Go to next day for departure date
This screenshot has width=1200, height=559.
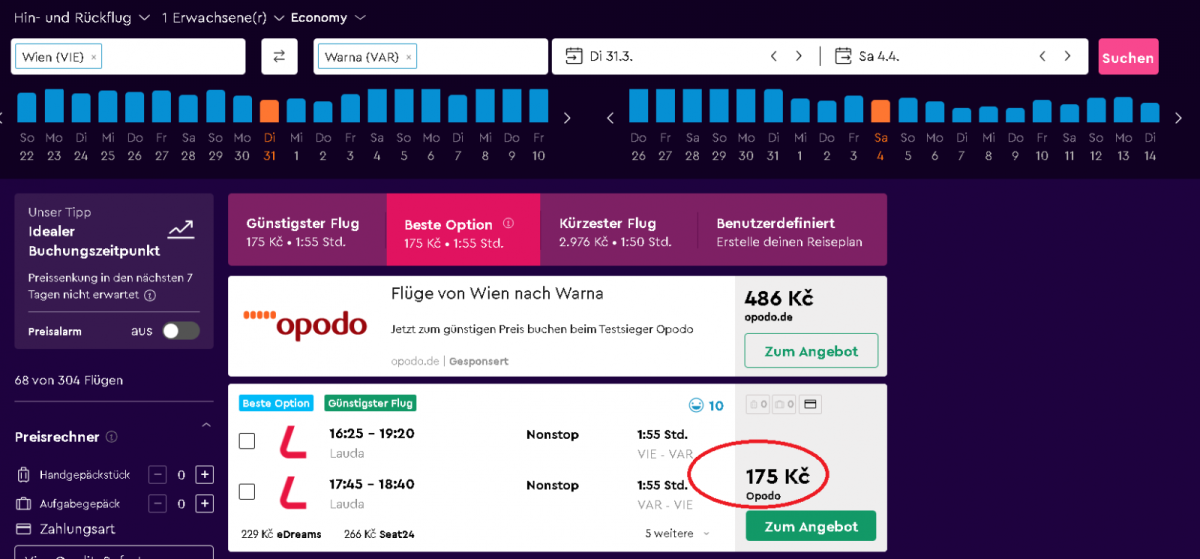(x=798, y=57)
